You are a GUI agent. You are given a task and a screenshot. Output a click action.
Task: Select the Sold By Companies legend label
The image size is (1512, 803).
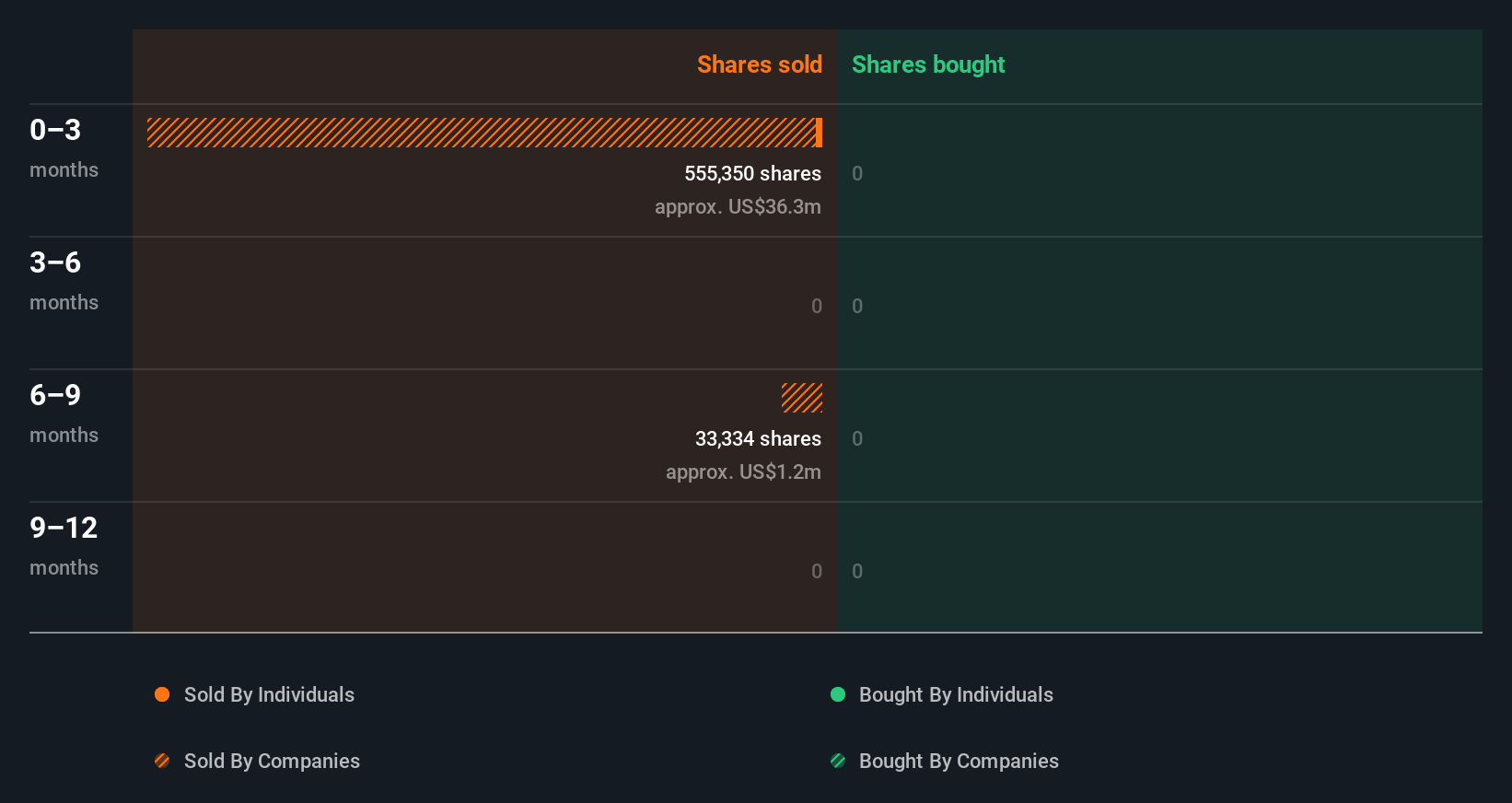coord(272,761)
